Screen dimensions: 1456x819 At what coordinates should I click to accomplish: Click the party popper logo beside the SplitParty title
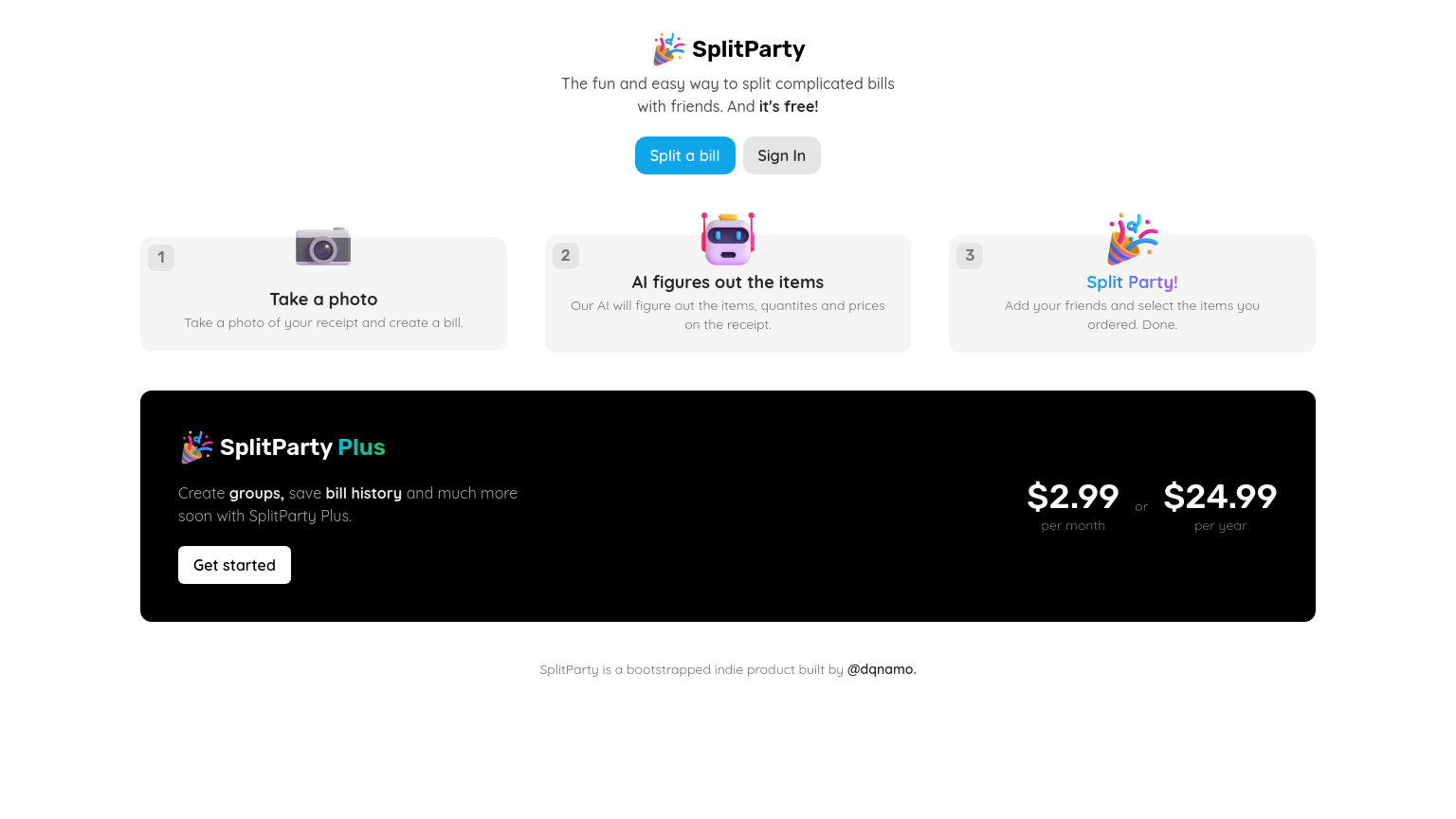point(668,49)
